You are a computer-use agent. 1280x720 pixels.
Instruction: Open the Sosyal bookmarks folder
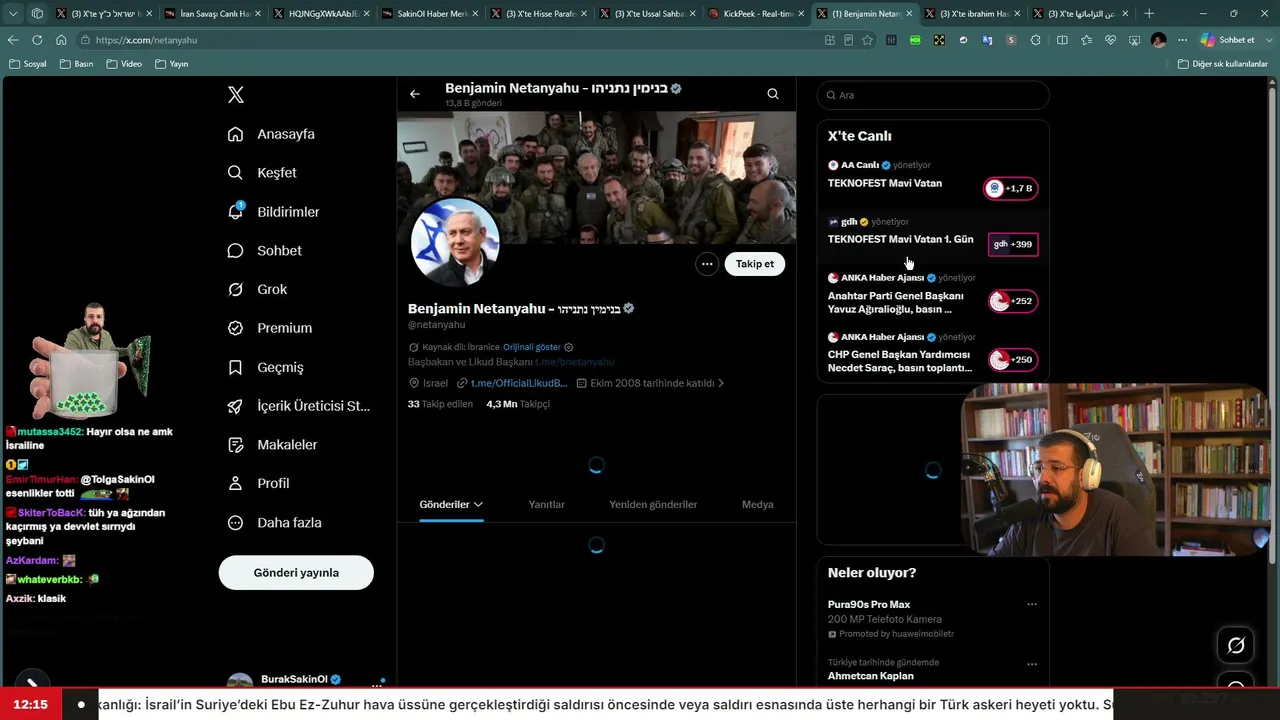(28, 64)
